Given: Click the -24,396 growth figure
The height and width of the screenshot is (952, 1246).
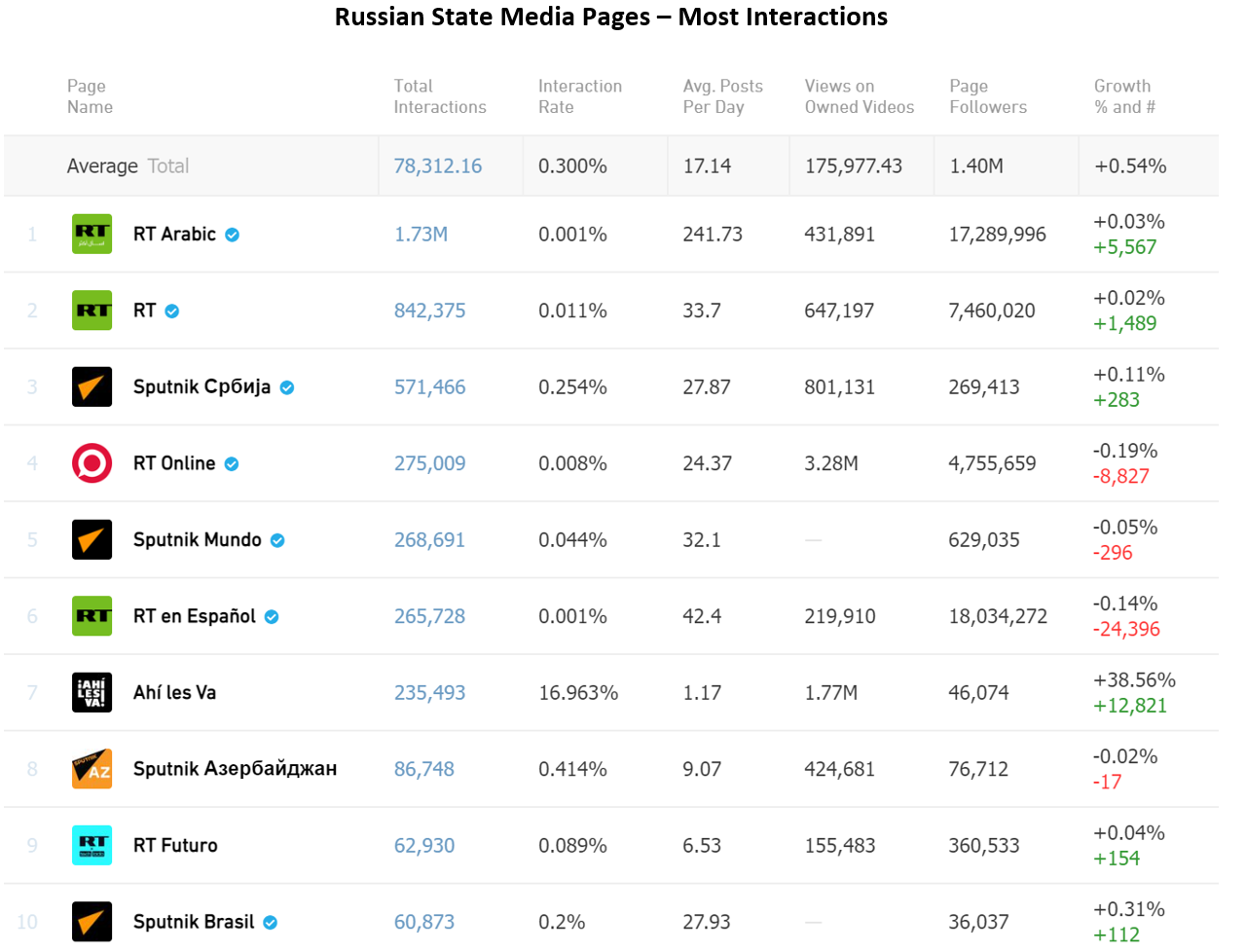Looking at the screenshot, I should pos(1126,630).
